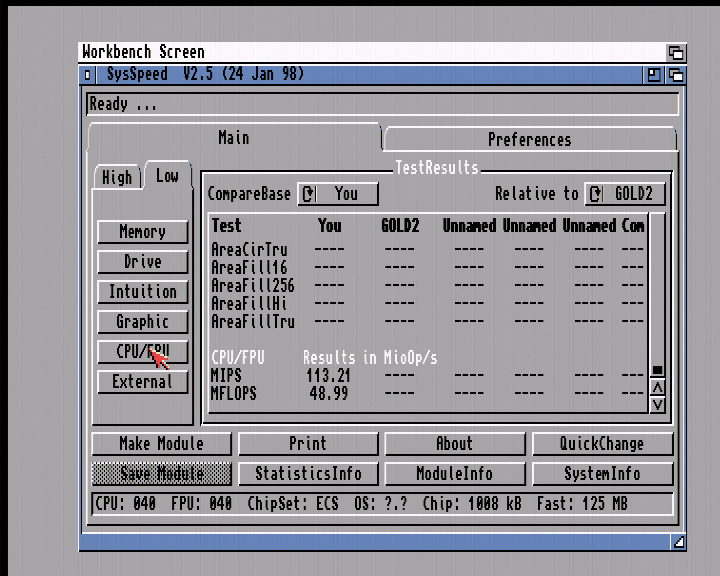Click the Workbench Screen depth gadget
This screenshot has height=576, width=720.
click(676, 52)
